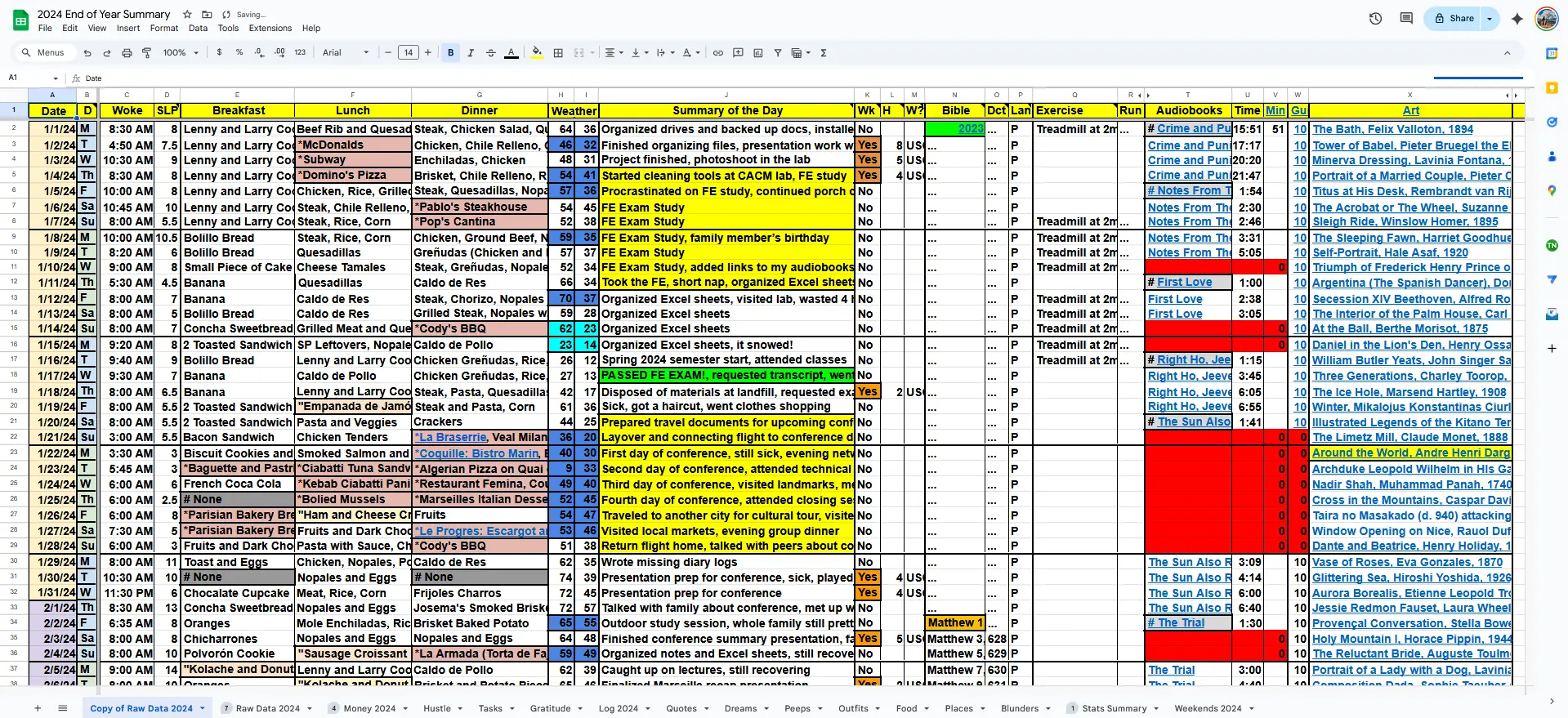Open Google Maps side panel icon
This screenshot has height=718, width=1568.
click(1552, 190)
